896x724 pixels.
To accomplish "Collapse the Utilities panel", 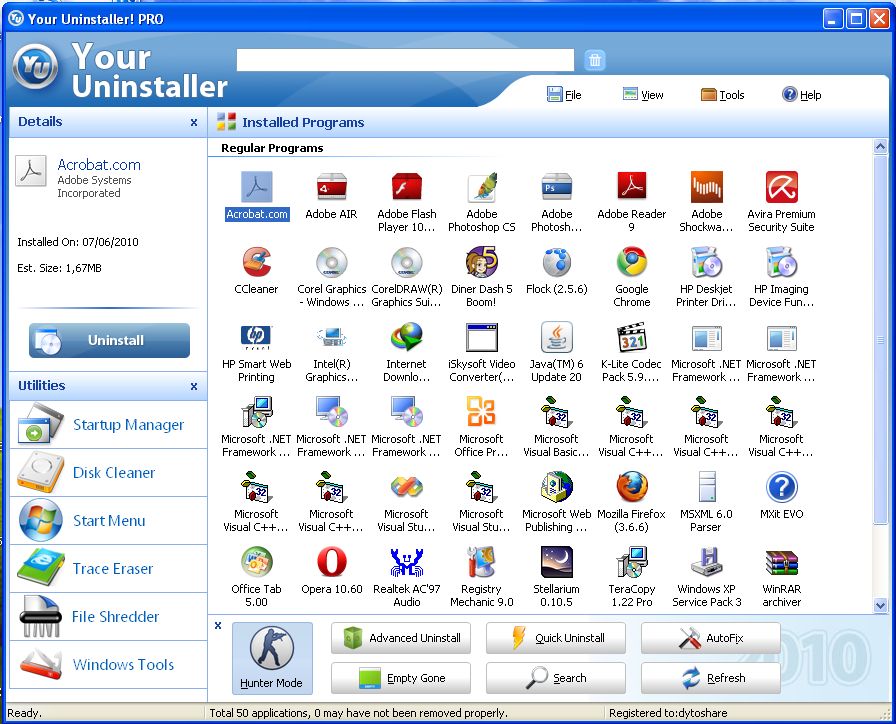I will tap(194, 386).
